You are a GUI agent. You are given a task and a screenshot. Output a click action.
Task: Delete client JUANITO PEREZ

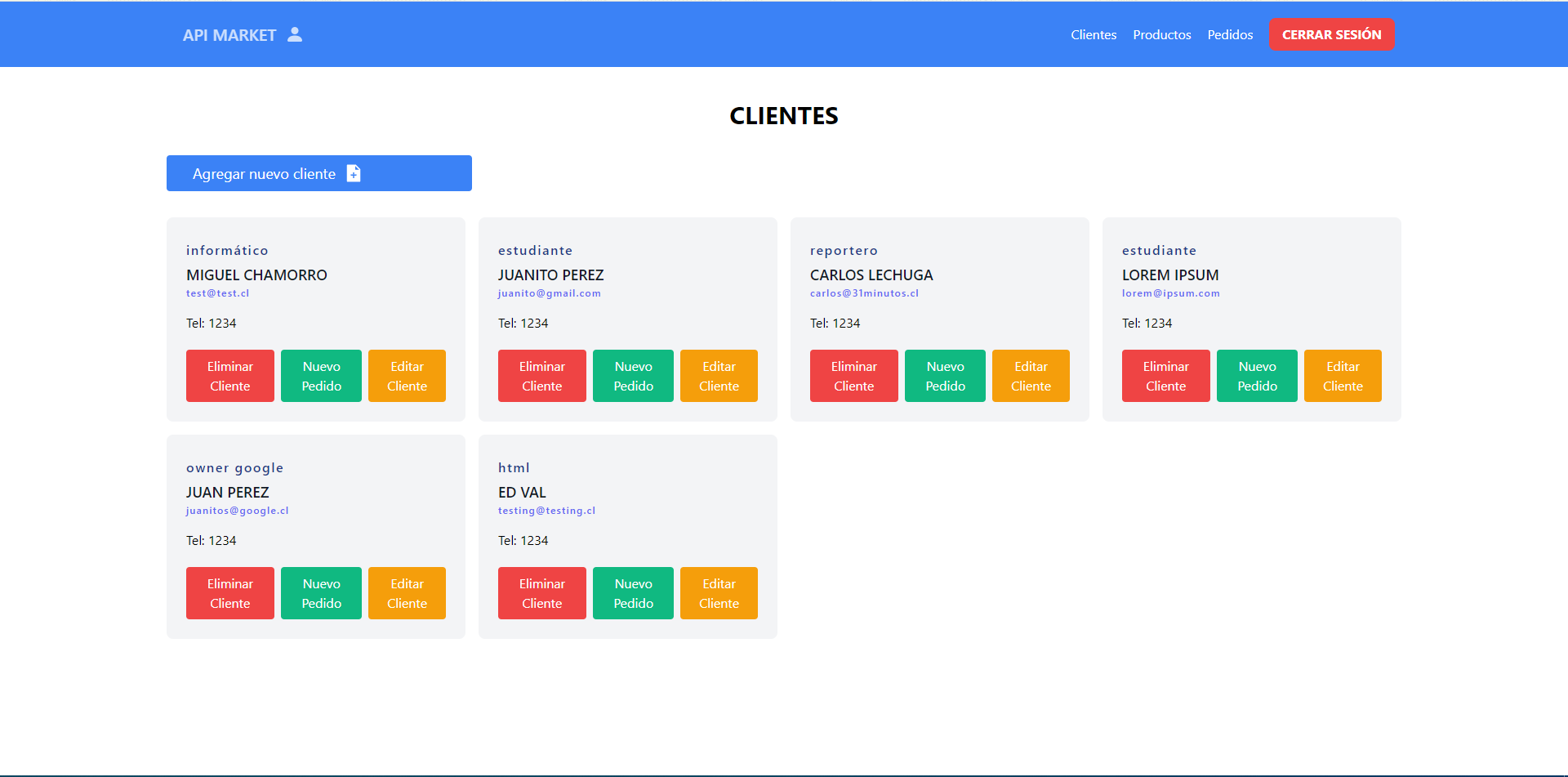pyautogui.click(x=541, y=376)
